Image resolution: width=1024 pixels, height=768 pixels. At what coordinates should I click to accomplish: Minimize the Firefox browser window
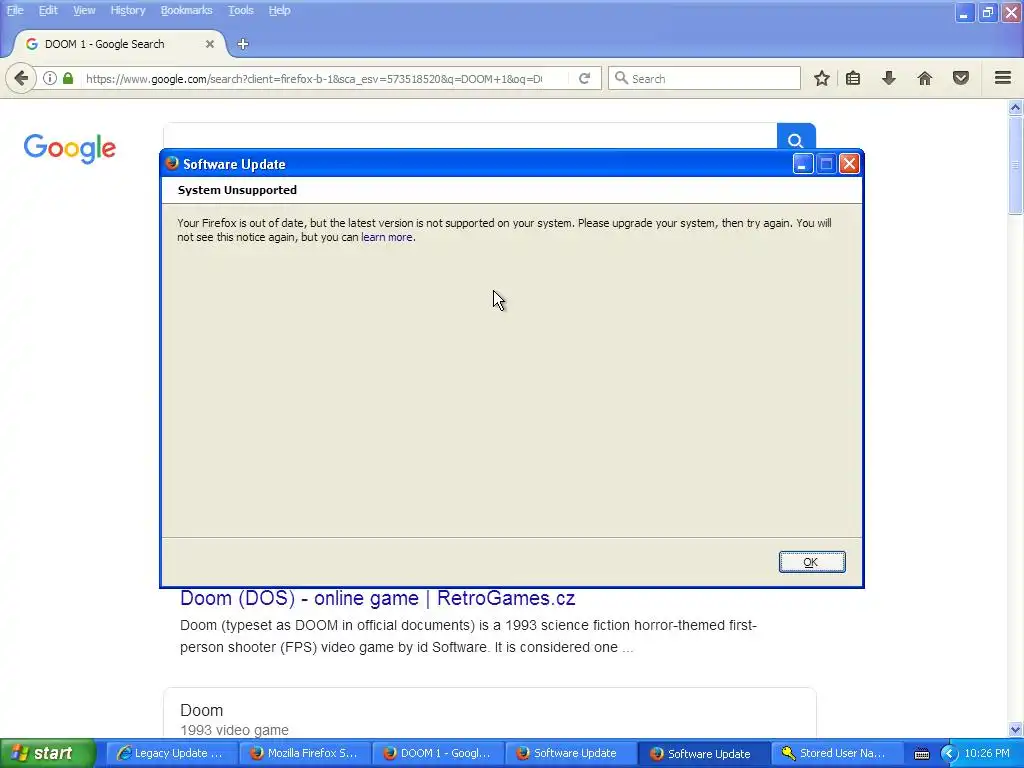tap(964, 12)
